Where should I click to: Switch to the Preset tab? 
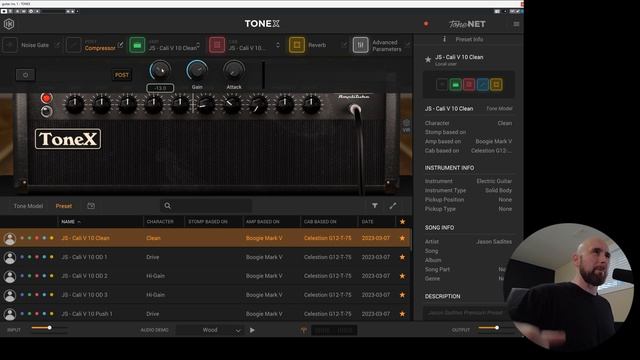(64, 206)
